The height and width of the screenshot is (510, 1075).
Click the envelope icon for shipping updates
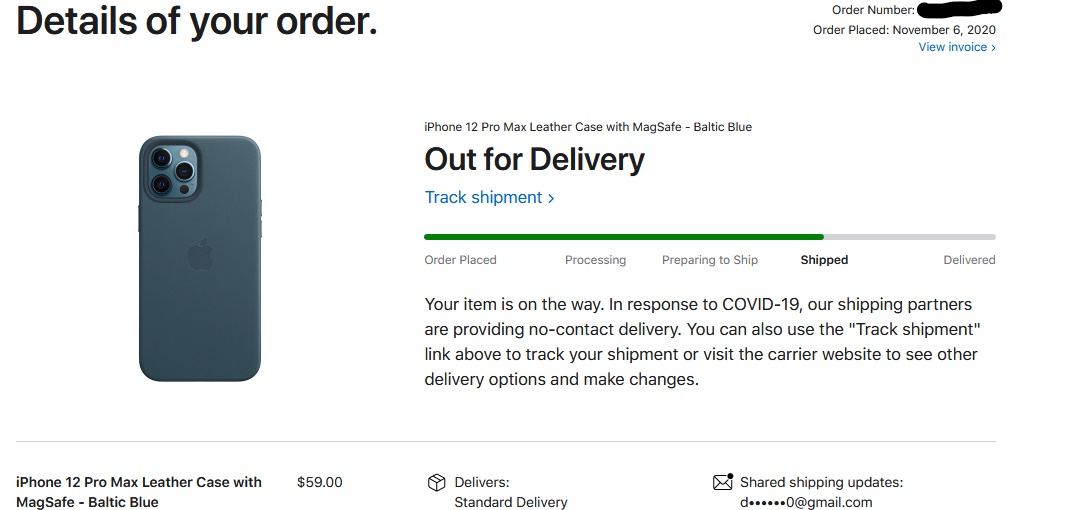pyautogui.click(x=723, y=482)
